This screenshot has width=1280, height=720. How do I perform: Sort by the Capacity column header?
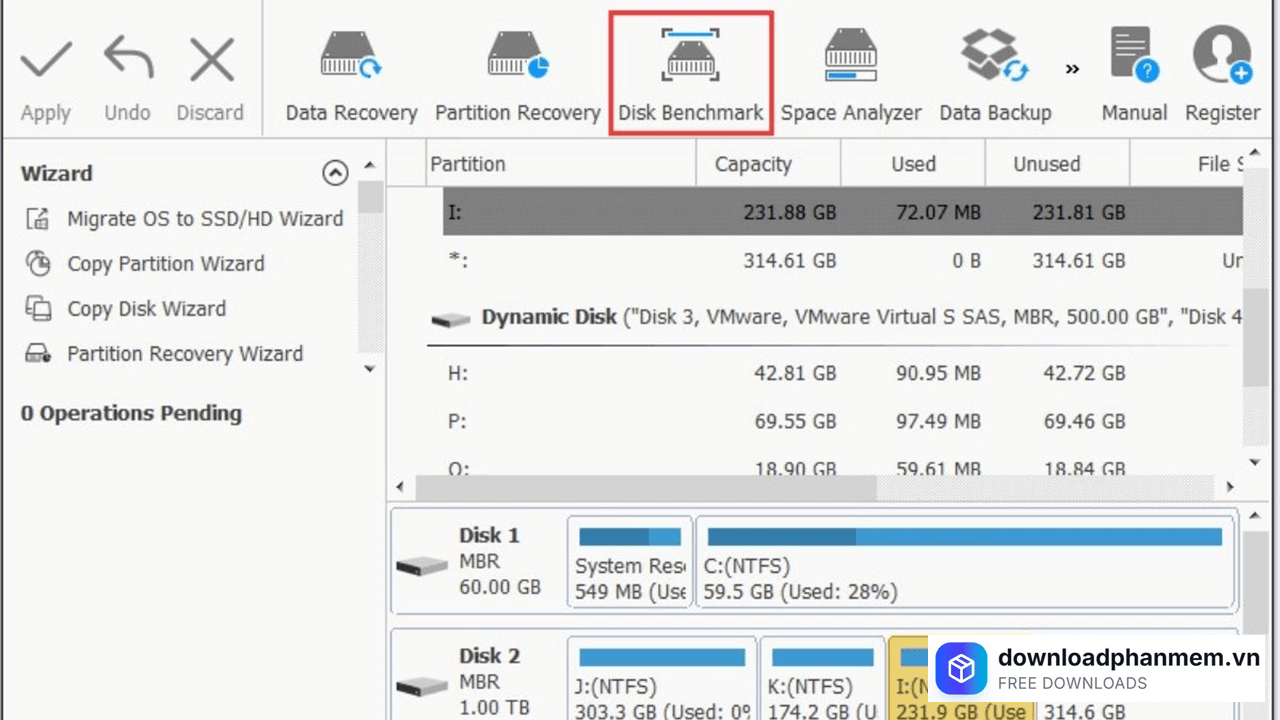753,164
